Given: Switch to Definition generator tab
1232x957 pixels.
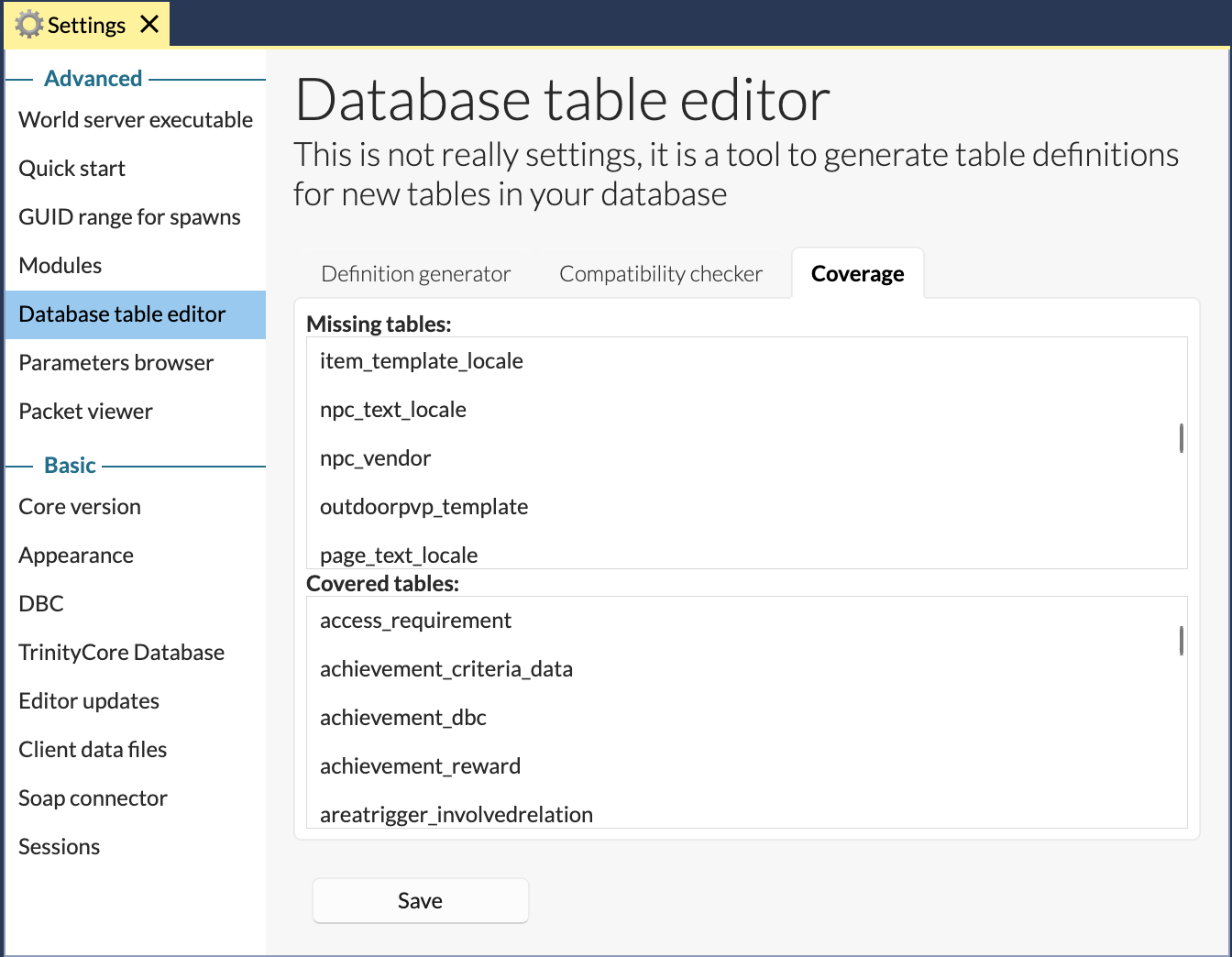Looking at the screenshot, I should click(416, 274).
